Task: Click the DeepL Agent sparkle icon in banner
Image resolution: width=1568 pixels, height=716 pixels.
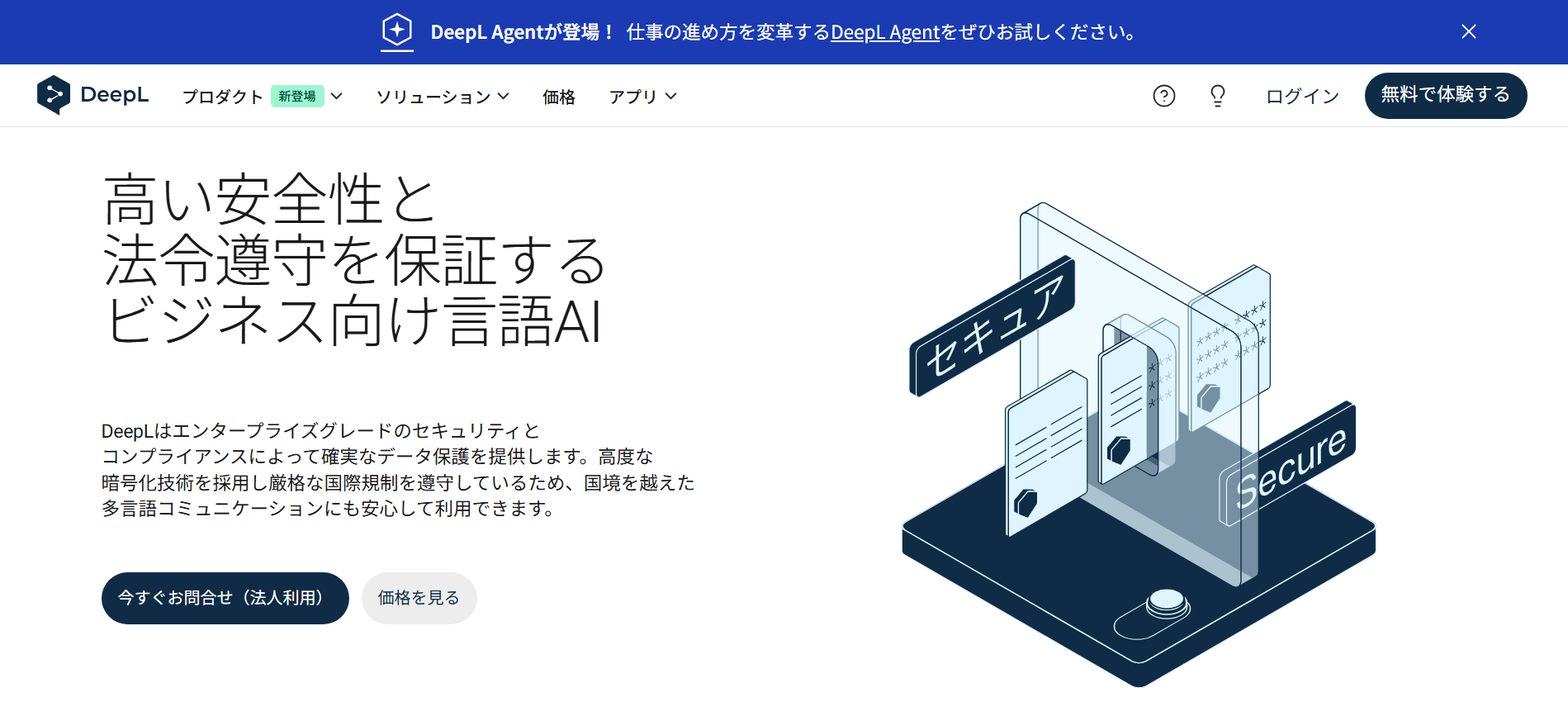Action: (x=397, y=31)
